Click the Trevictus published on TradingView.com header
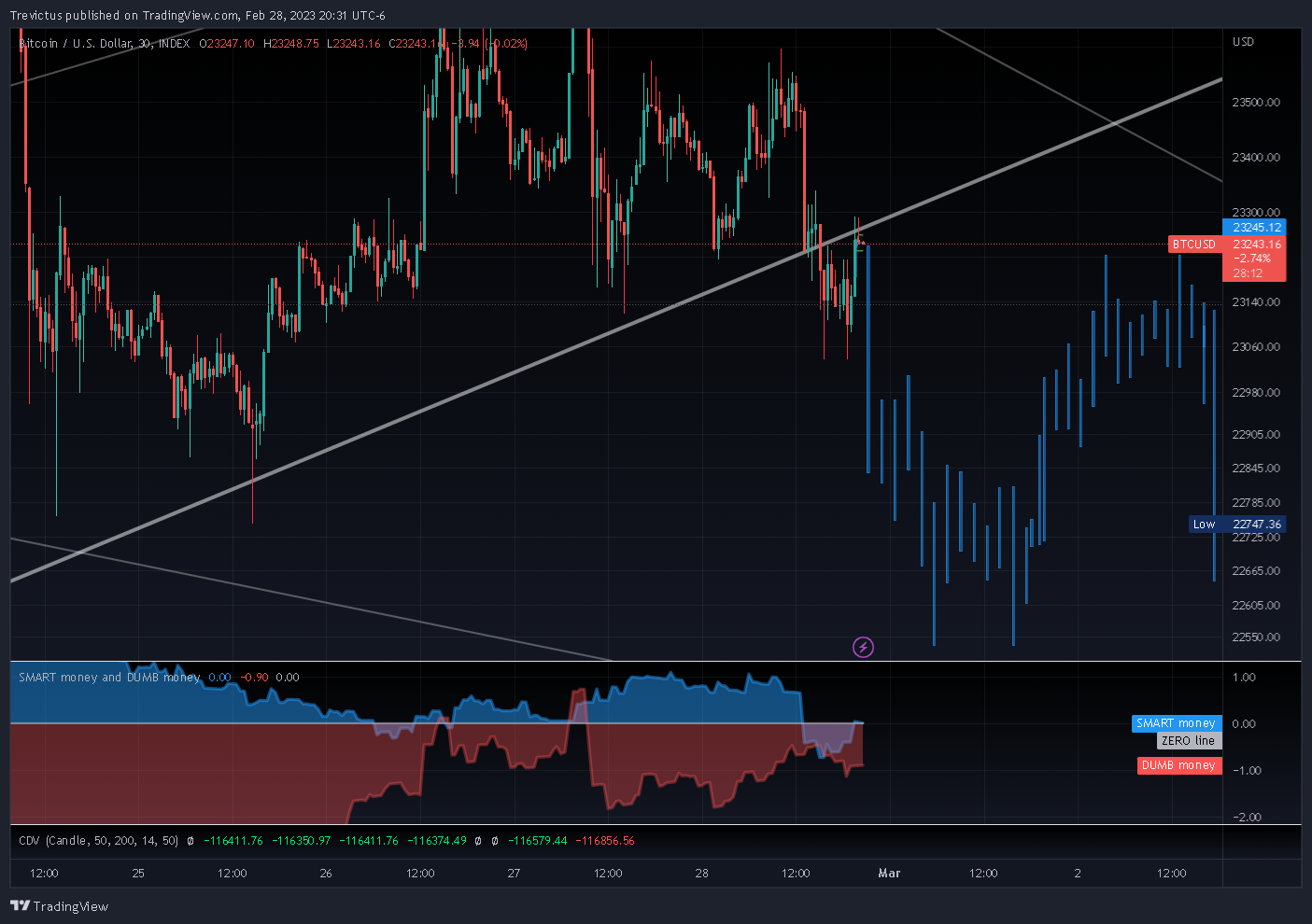 pyautogui.click(x=197, y=16)
